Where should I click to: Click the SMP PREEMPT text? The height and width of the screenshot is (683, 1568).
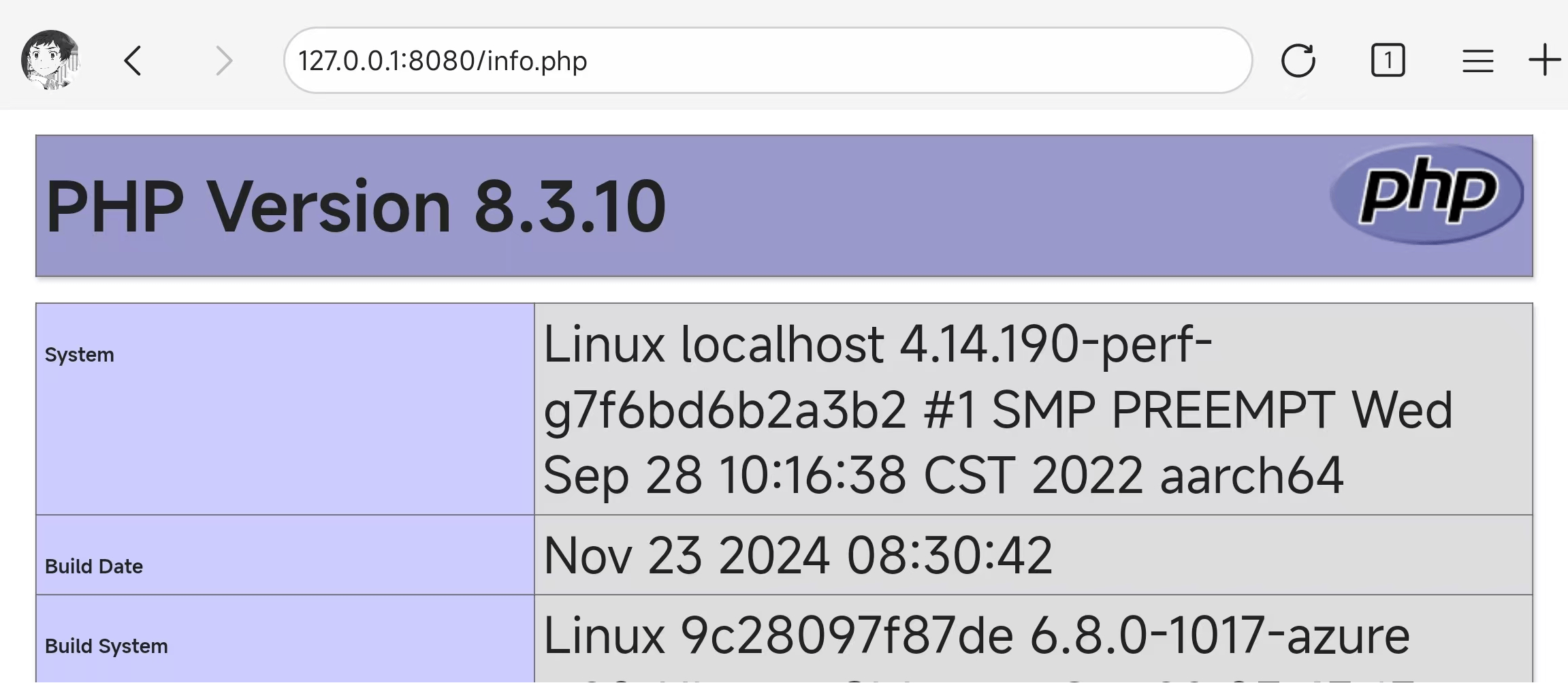(x=1163, y=410)
